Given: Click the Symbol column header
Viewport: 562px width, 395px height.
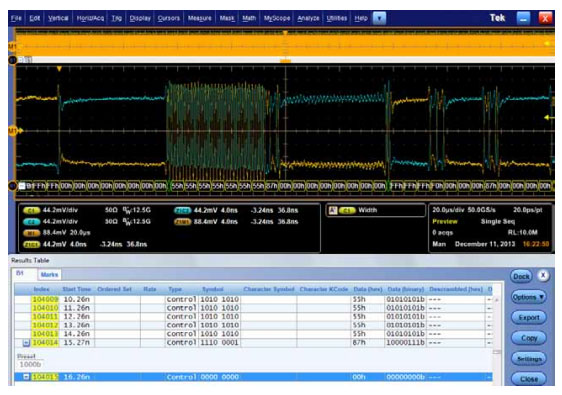Looking at the screenshot, I should pos(213,289).
